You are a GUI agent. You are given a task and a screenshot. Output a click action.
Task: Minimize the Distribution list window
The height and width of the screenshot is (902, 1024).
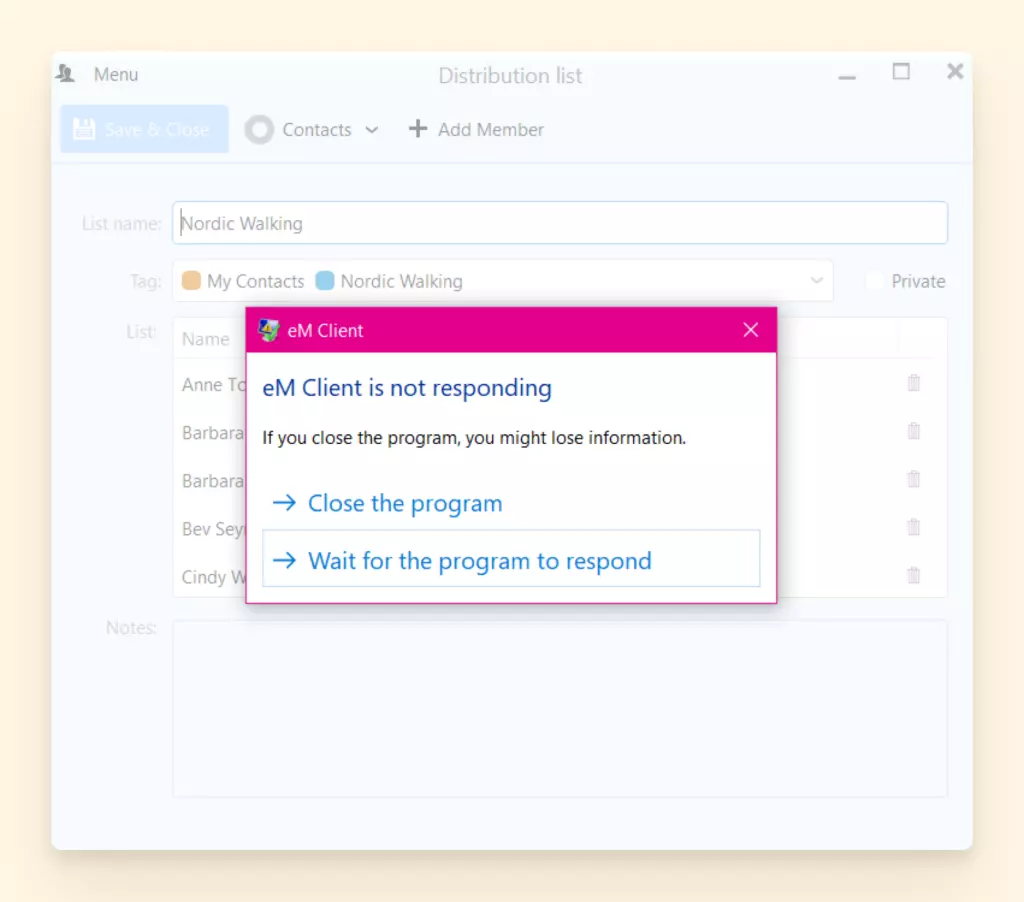pyautogui.click(x=847, y=77)
